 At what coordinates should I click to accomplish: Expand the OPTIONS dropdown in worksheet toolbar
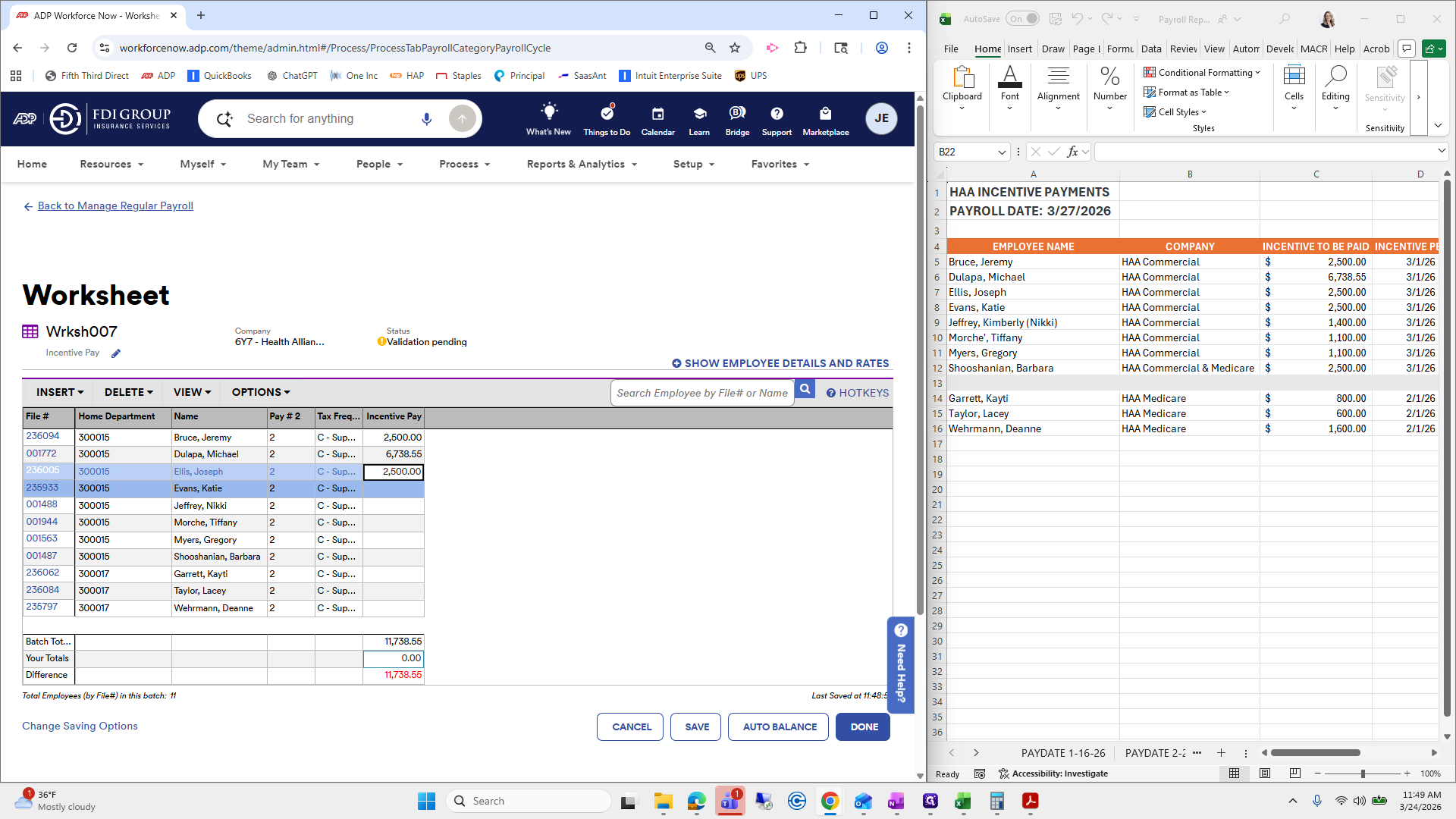coord(261,392)
